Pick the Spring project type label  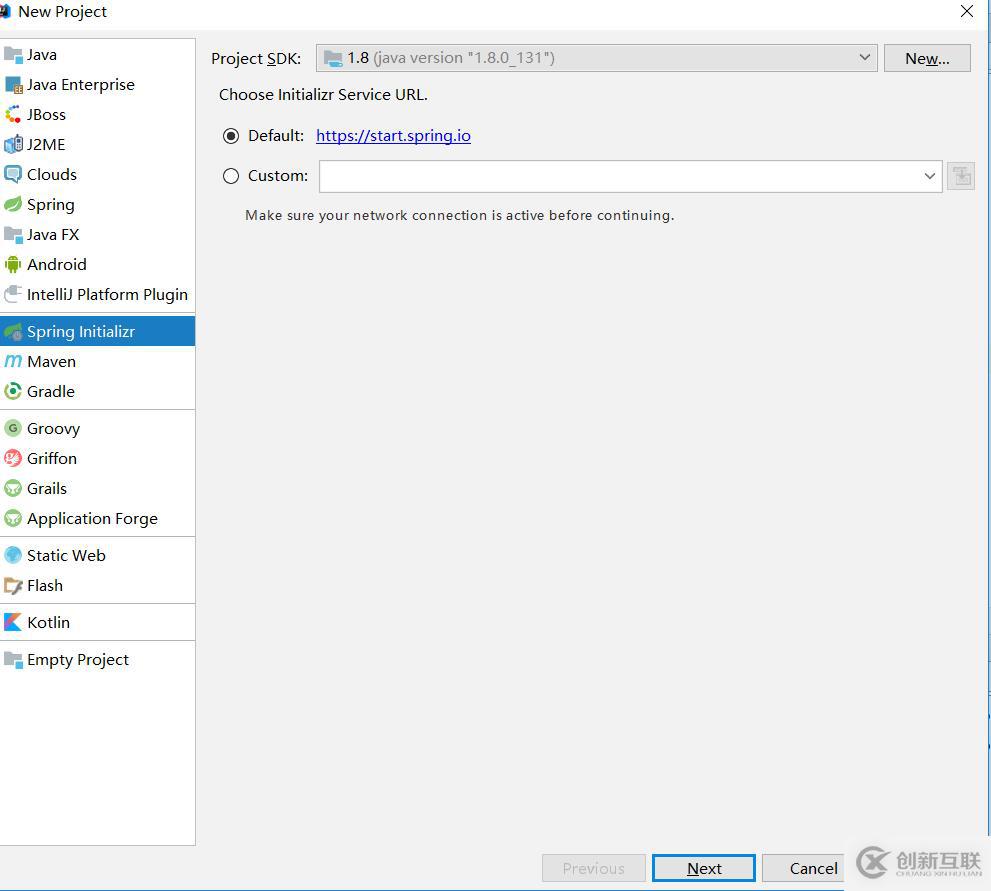51,205
